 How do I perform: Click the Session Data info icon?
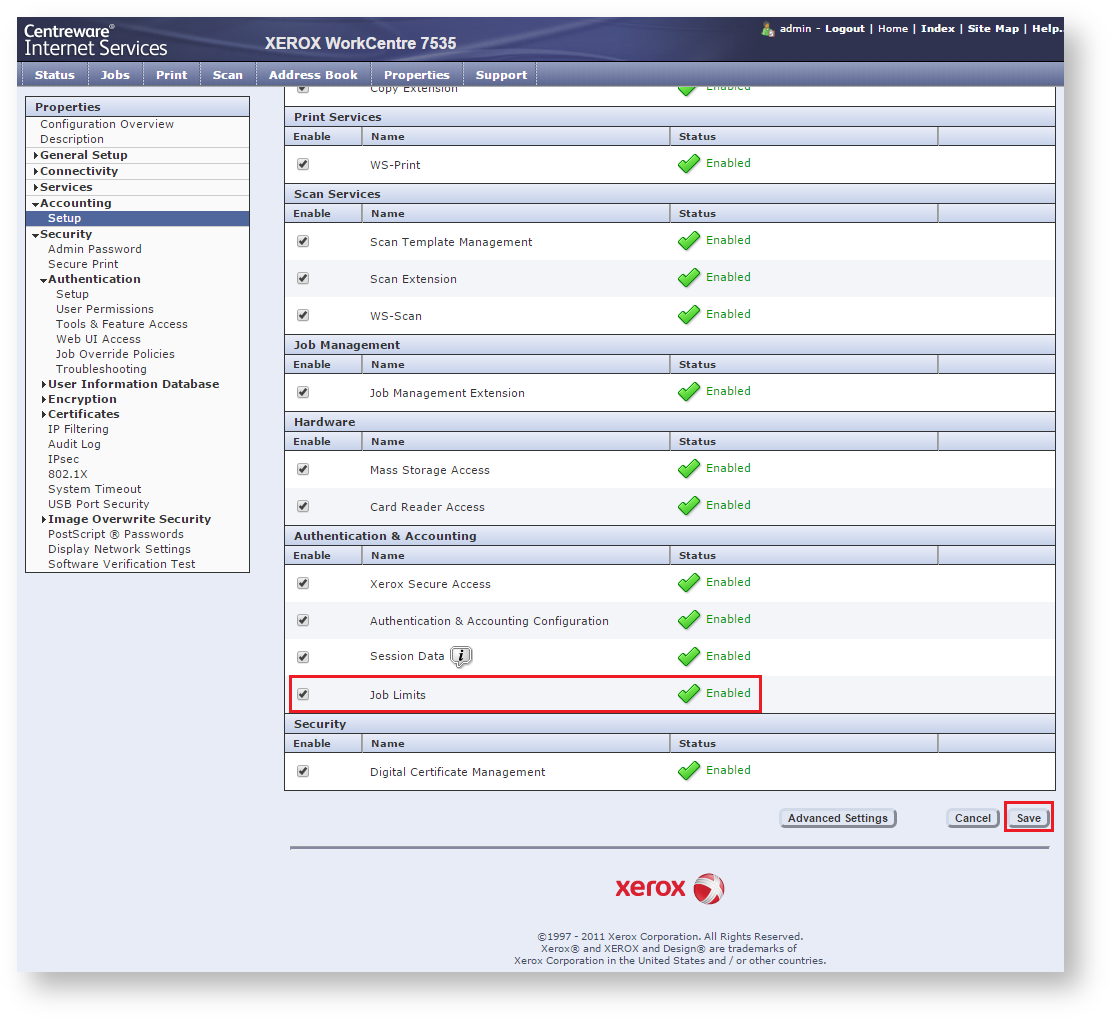pos(461,657)
